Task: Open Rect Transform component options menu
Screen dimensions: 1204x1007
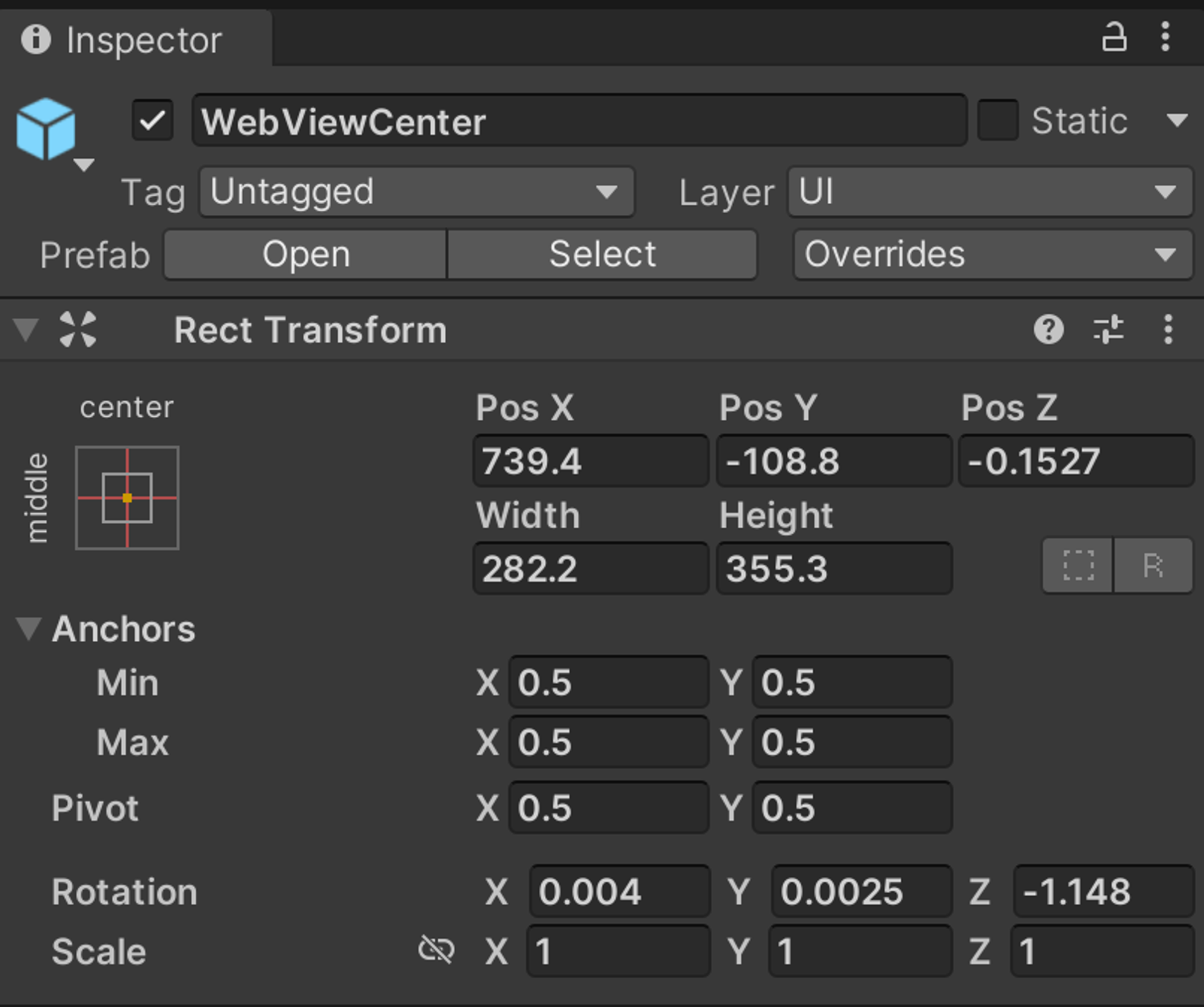Action: 1168,330
